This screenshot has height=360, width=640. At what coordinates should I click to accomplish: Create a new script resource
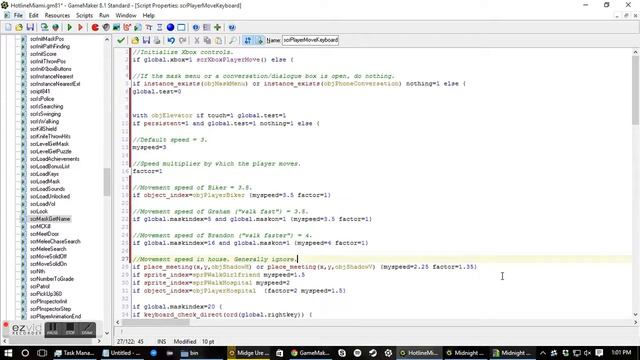138,27
